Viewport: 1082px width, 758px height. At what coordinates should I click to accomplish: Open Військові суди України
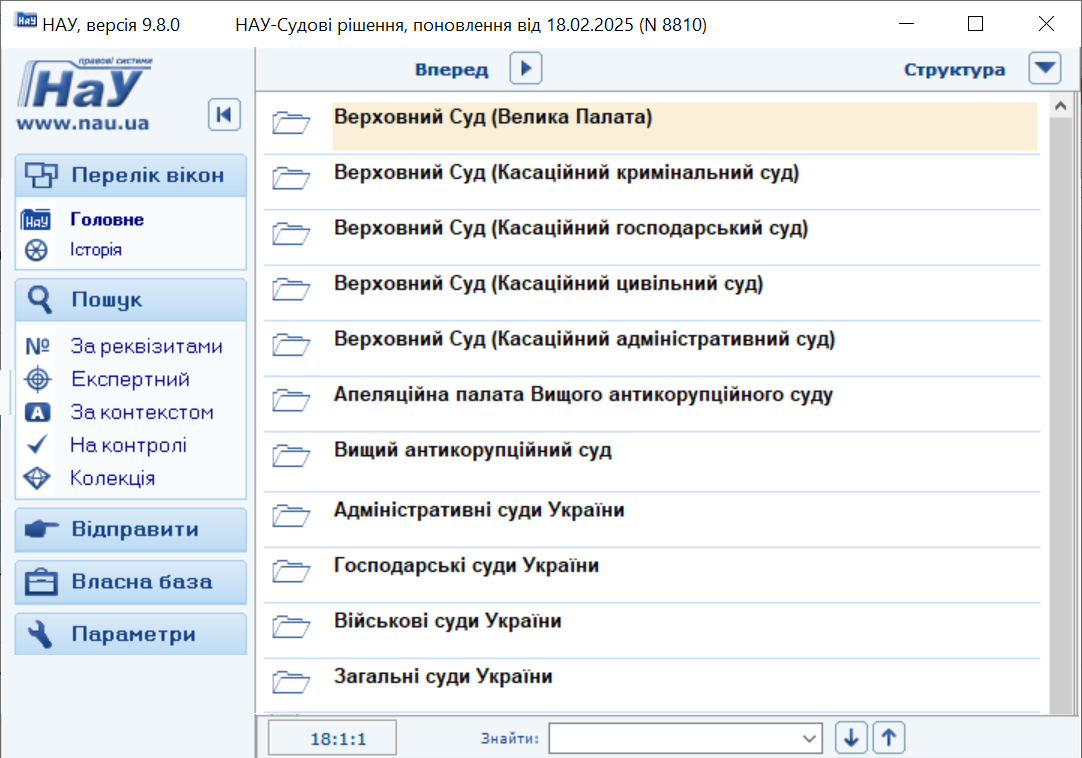(448, 621)
